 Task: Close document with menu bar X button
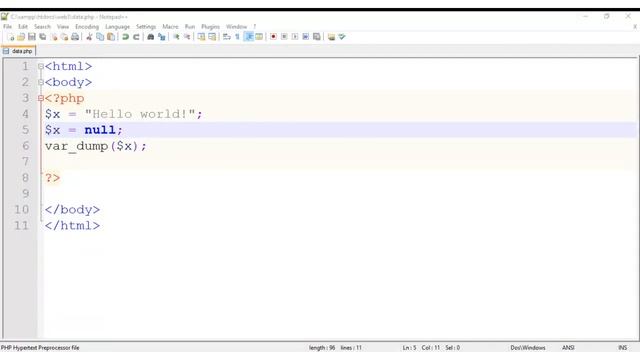point(635,27)
